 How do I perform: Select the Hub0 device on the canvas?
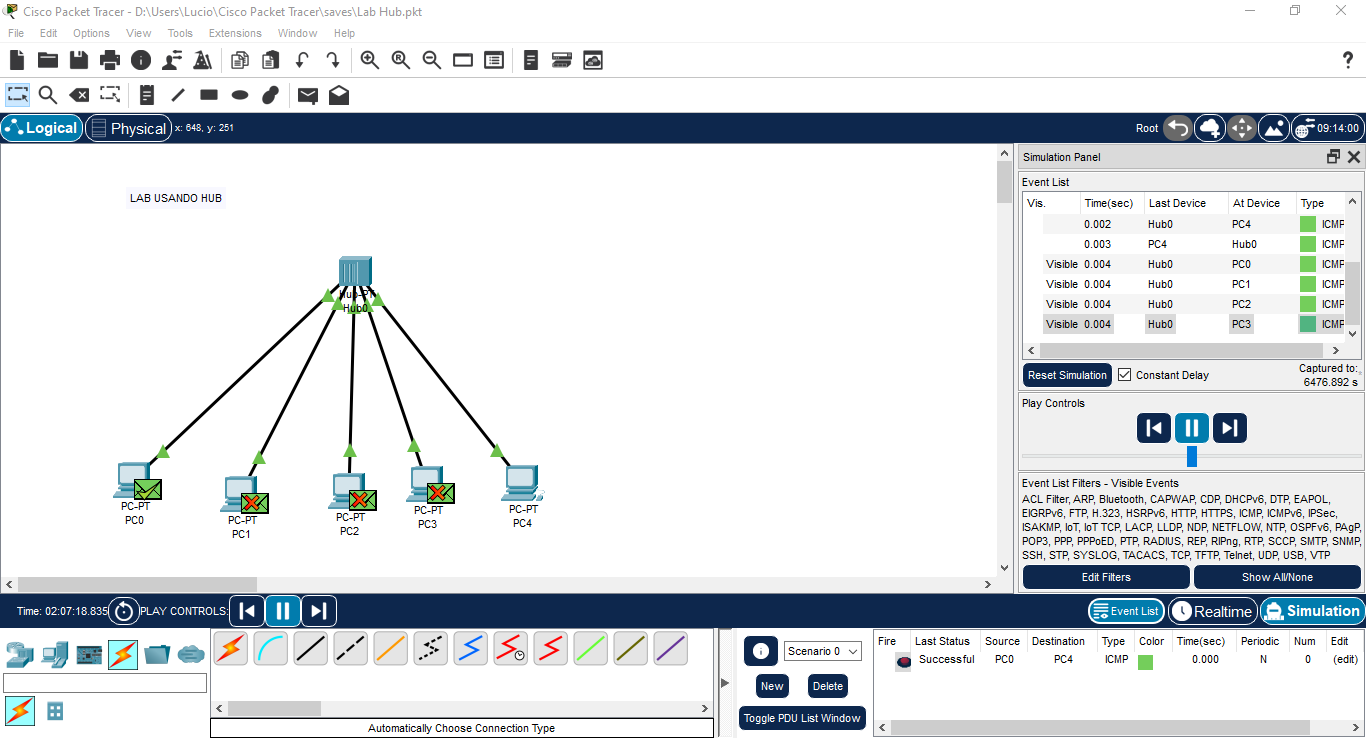tap(355, 273)
